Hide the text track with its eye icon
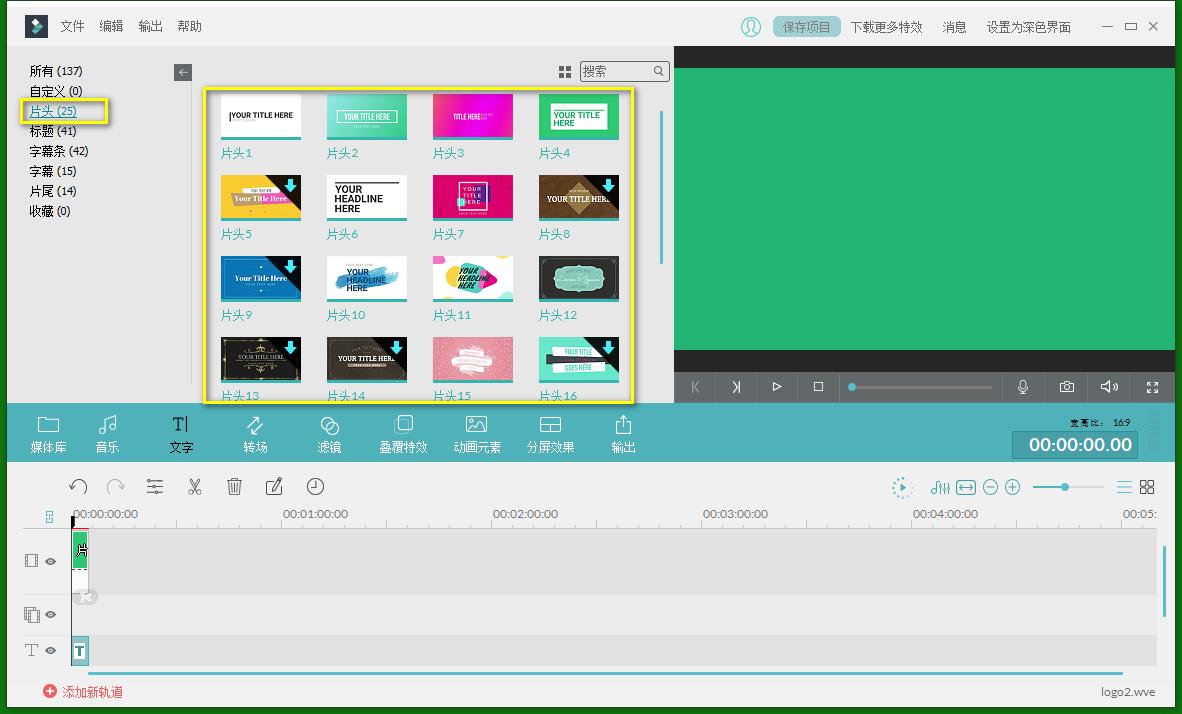1182x714 pixels. [x=49, y=651]
